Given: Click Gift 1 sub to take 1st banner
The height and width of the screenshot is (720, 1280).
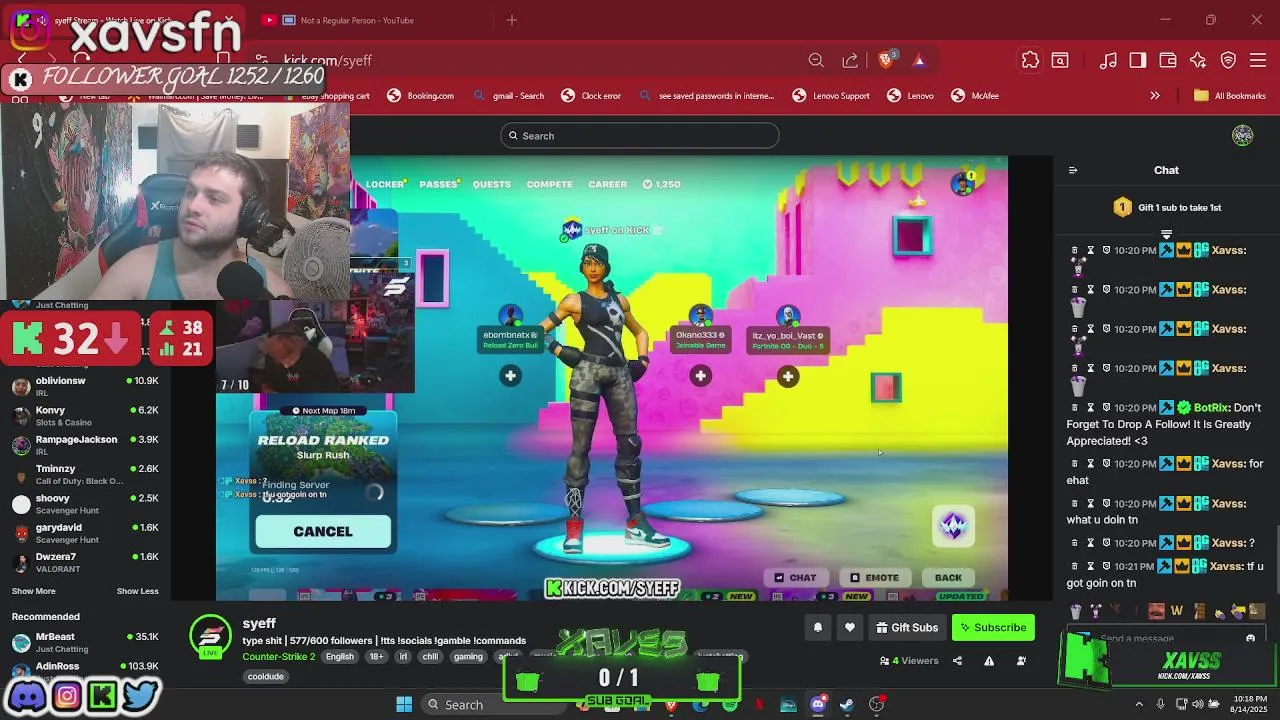Looking at the screenshot, I should click(x=1167, y=207).
